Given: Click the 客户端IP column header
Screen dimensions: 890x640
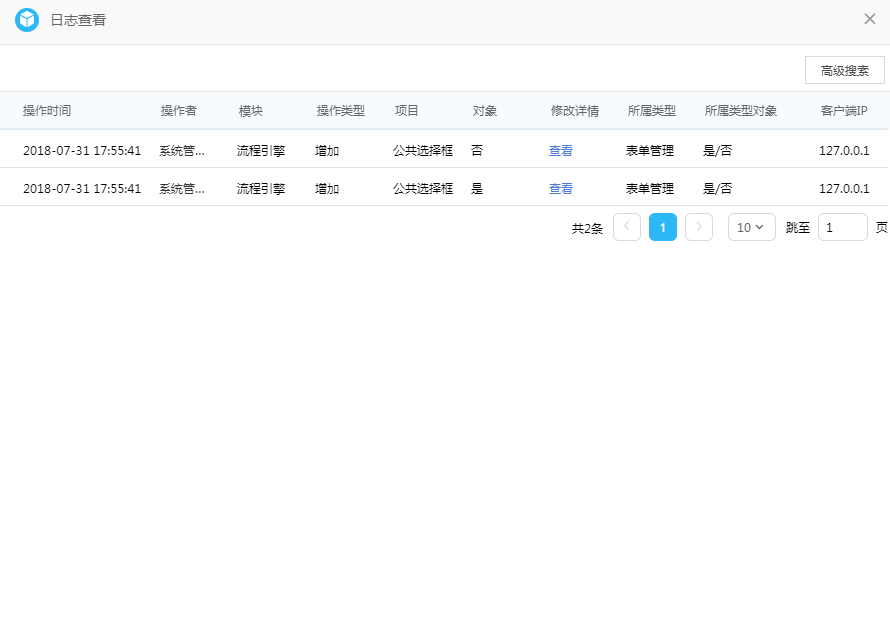Looking at the screenshot, I should 844,111.
